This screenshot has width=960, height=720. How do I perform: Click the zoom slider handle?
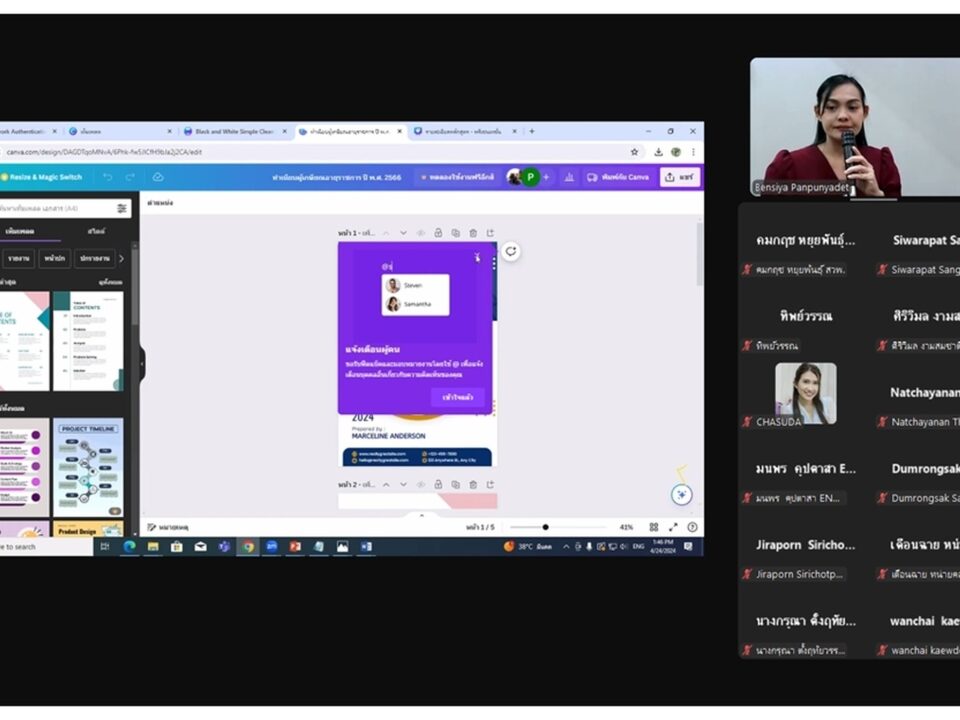[x=545, y=527]
